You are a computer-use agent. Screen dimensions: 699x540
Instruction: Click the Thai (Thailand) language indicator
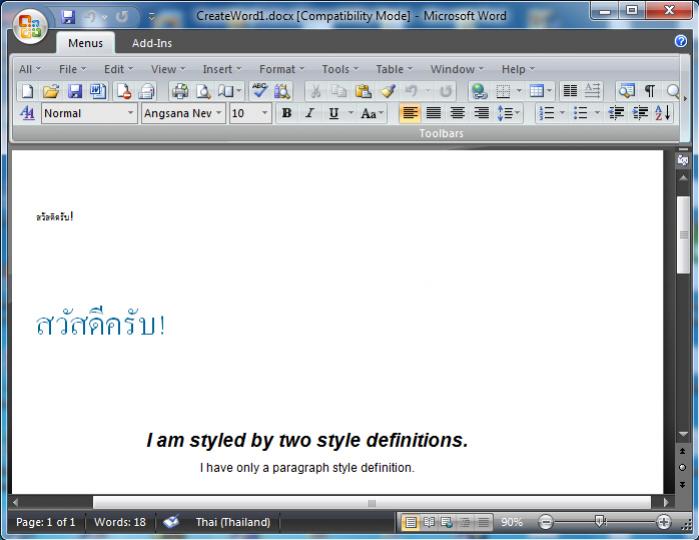[x=232, y=522]
